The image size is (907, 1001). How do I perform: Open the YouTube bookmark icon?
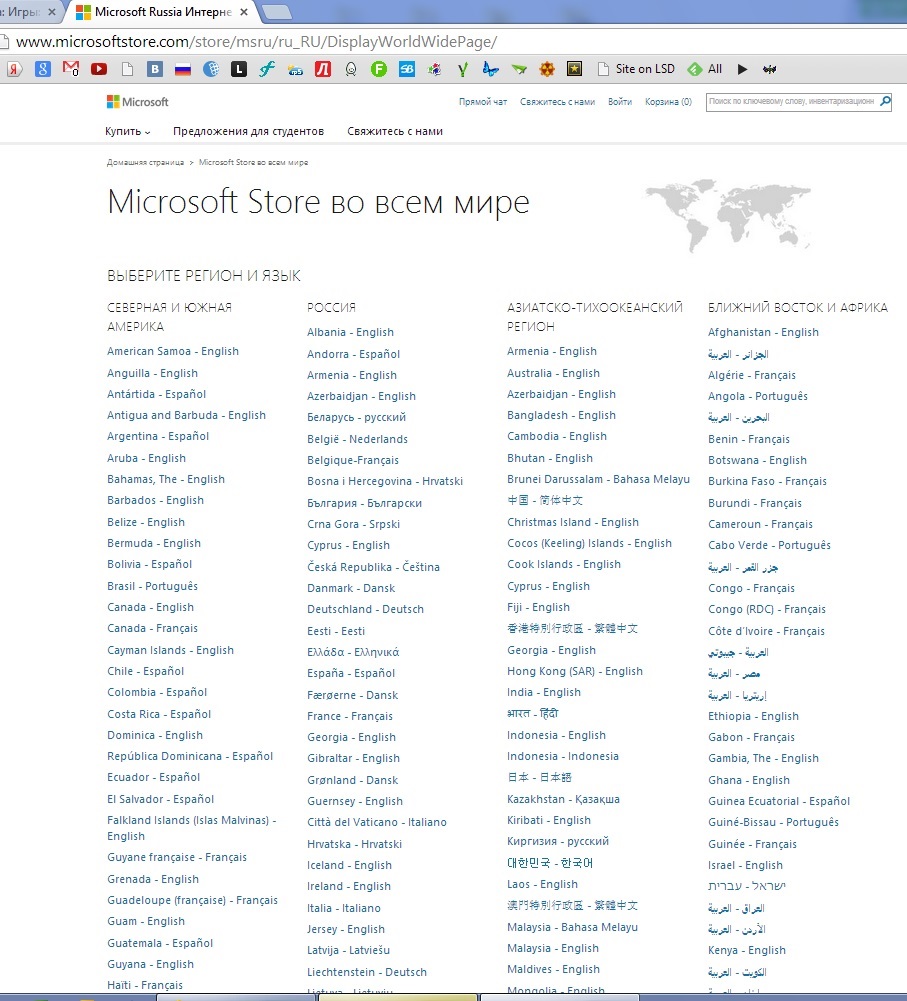pyautogui.click(x=99, y=69)
